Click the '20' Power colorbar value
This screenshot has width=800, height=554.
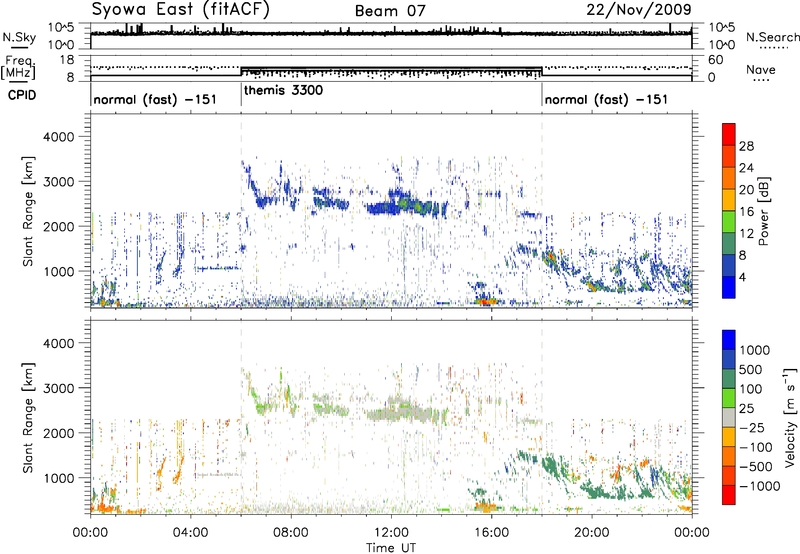point(746,190)
